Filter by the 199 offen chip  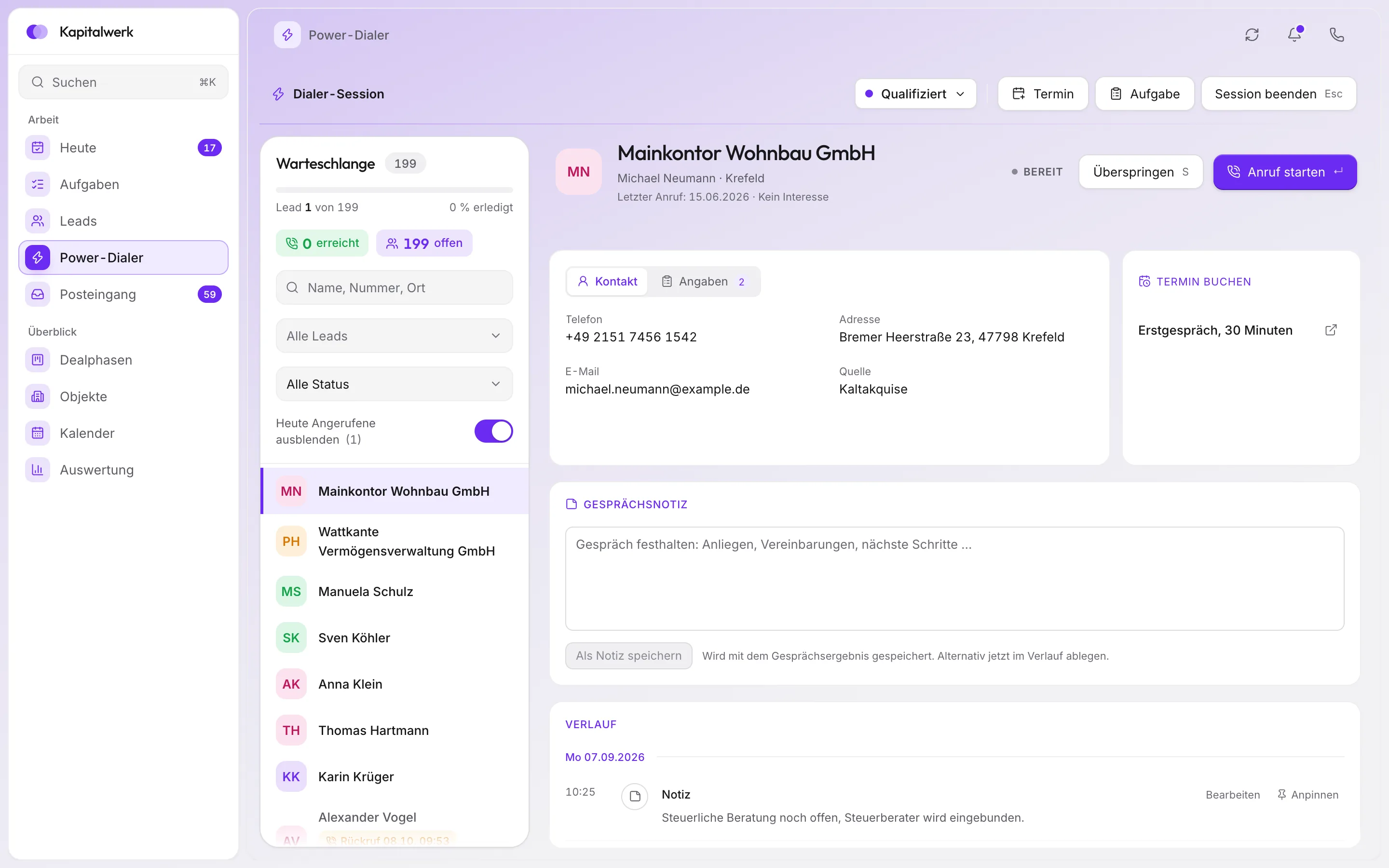click(x=424, y=244)
